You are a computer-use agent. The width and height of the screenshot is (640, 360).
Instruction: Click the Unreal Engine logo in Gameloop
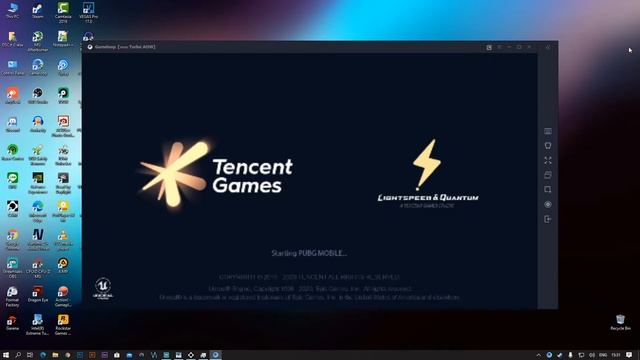tap(103, 289)
